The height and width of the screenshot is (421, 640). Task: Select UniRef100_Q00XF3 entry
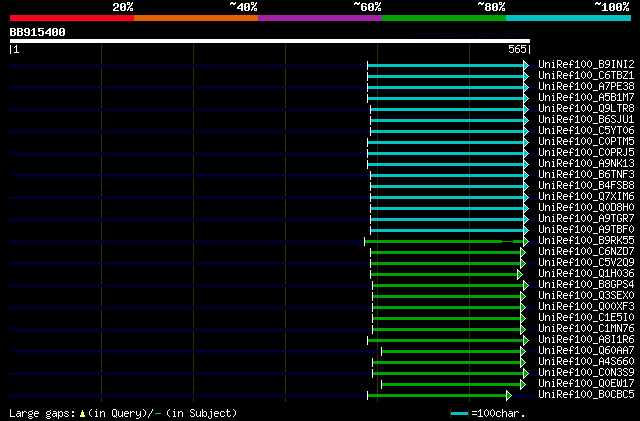coord(586,307)
